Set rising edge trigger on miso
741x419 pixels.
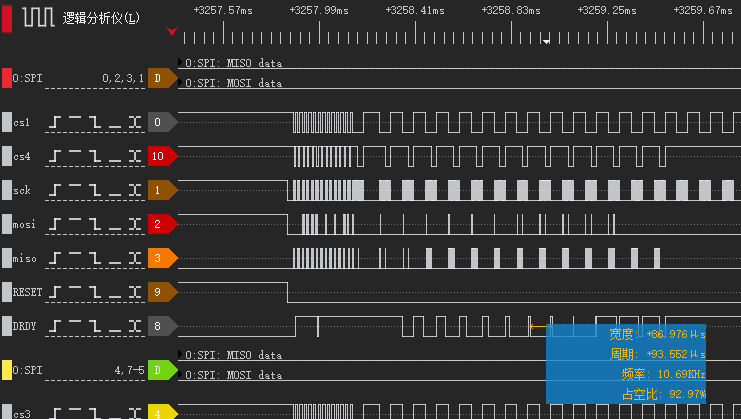click(x=55, y=258)
